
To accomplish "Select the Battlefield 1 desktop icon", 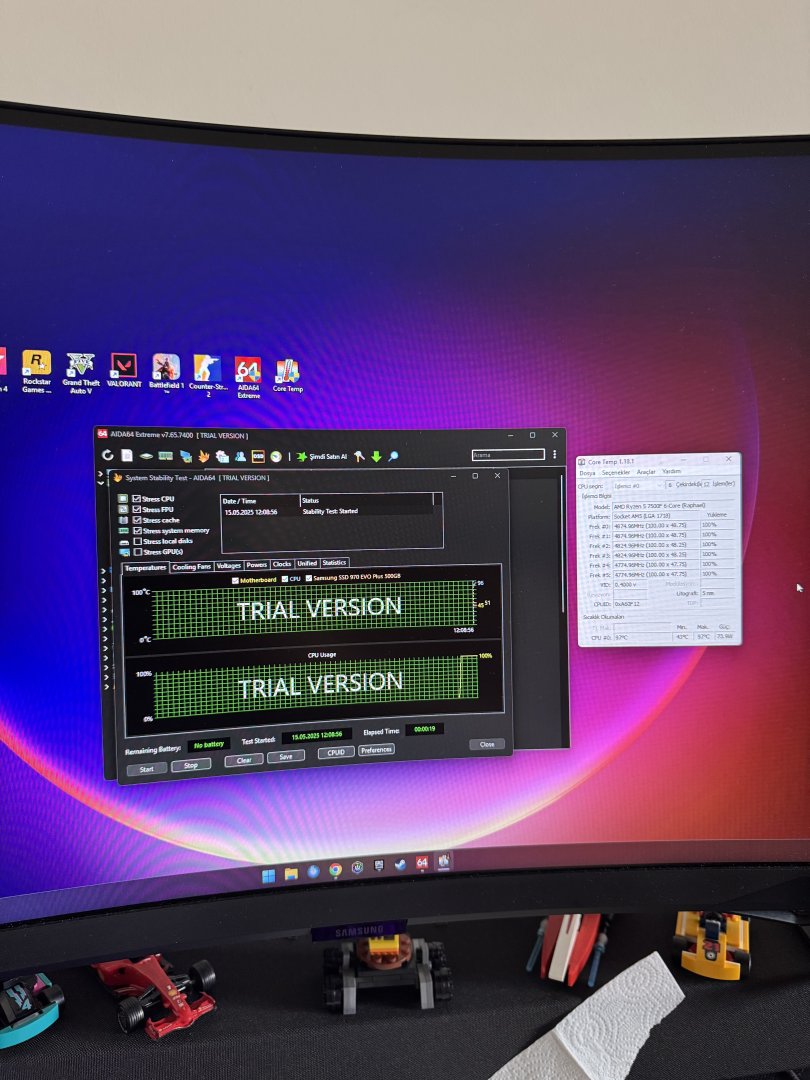I will pyautogui.click(x=167, y=372).
